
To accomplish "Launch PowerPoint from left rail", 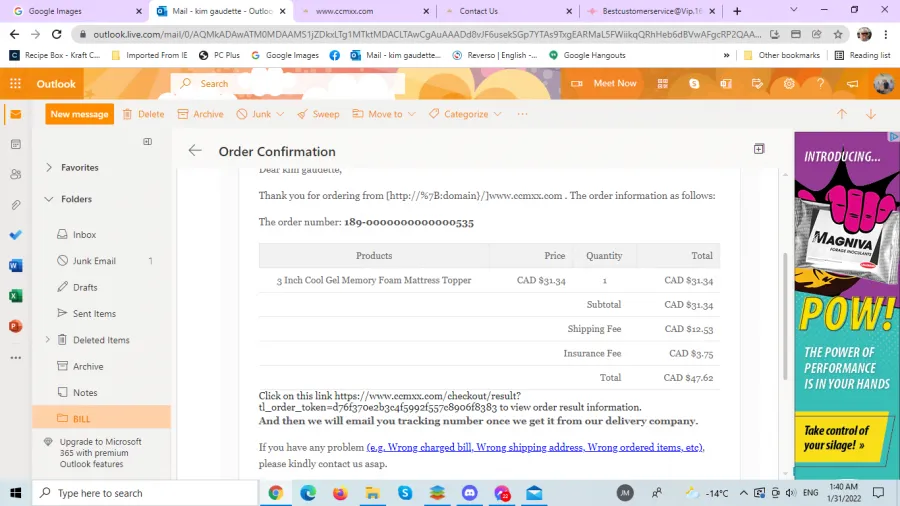I will click(15, 326).
